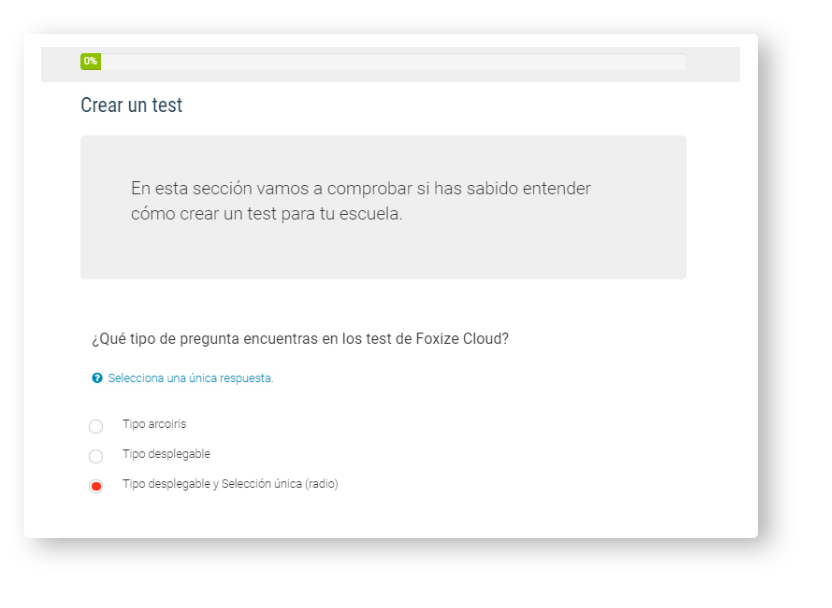
Task: Click the words 'Foxize Cloud?' in the question
Action: coord(462,338)
